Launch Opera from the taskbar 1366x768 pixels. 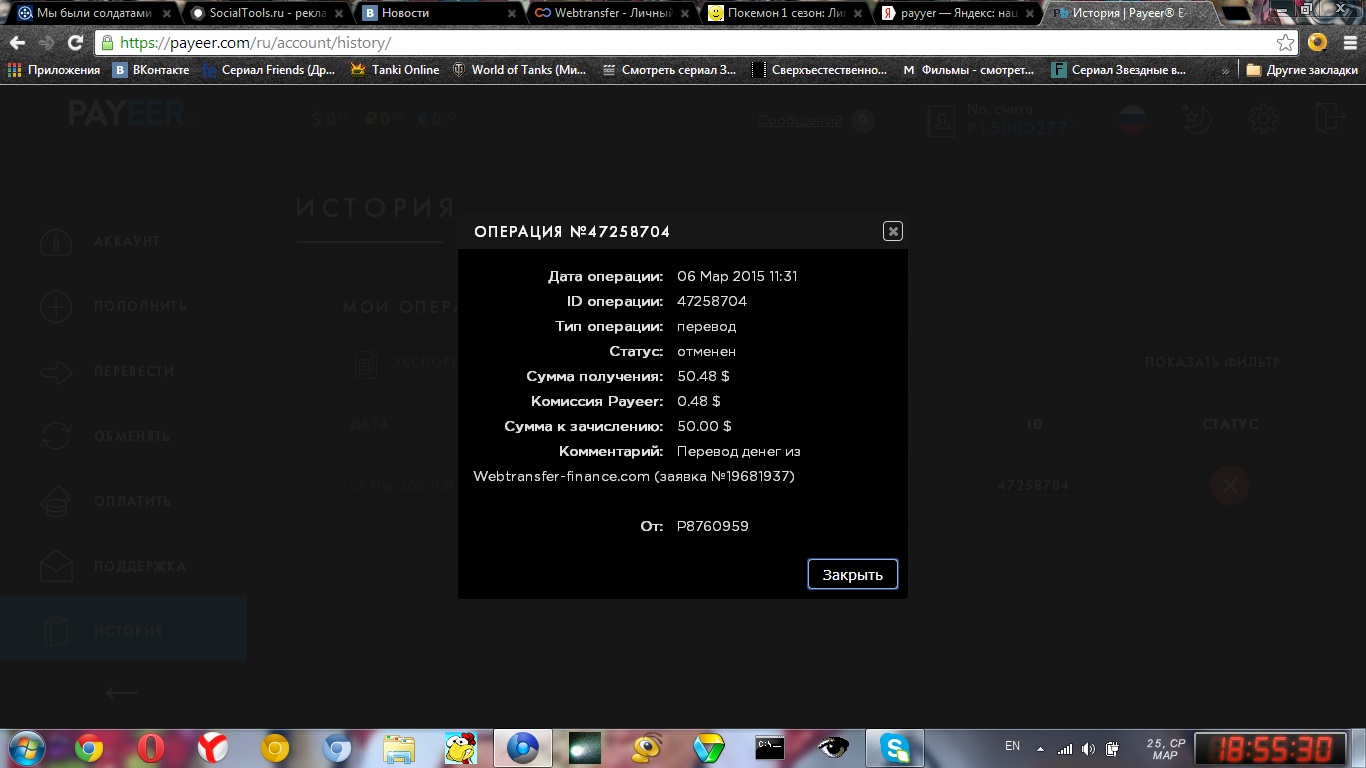[x=151, y=748]
